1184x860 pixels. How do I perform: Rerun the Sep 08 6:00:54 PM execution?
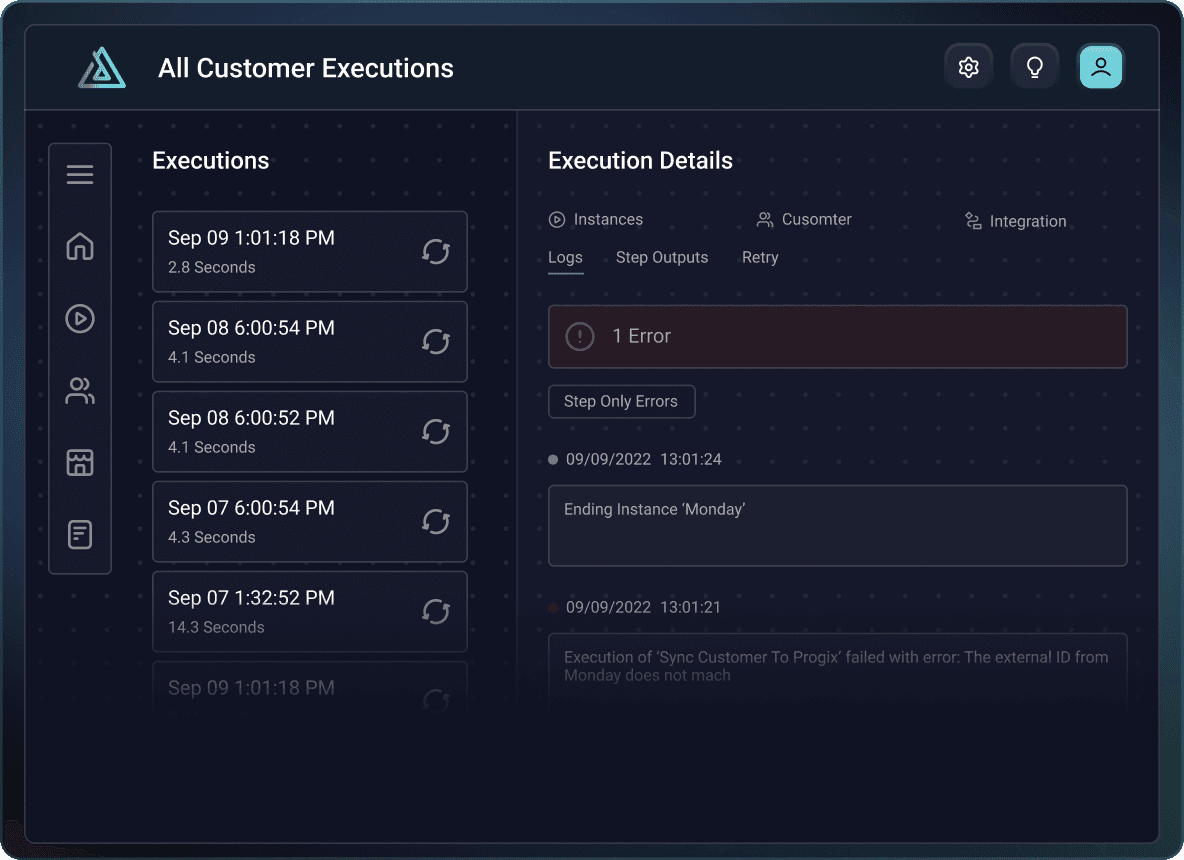tap(436, 341)
